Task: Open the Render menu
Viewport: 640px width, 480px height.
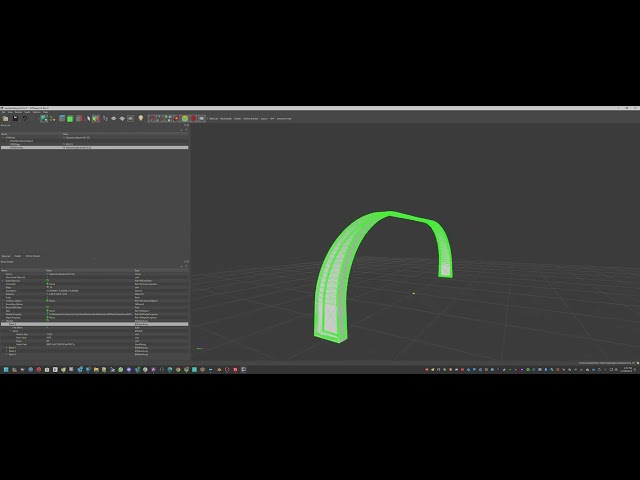Action: click(x=18, y=112)
